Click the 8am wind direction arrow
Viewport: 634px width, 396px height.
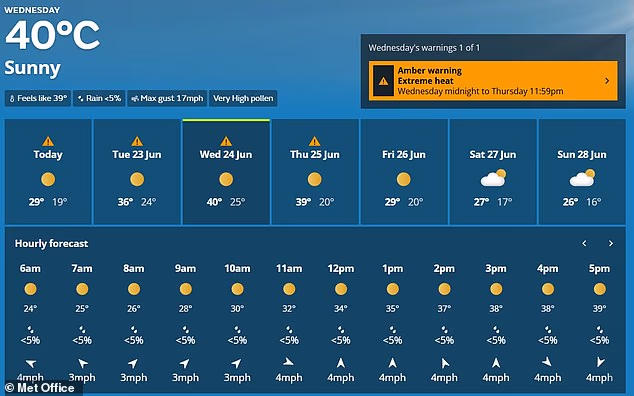pos(133,363)
